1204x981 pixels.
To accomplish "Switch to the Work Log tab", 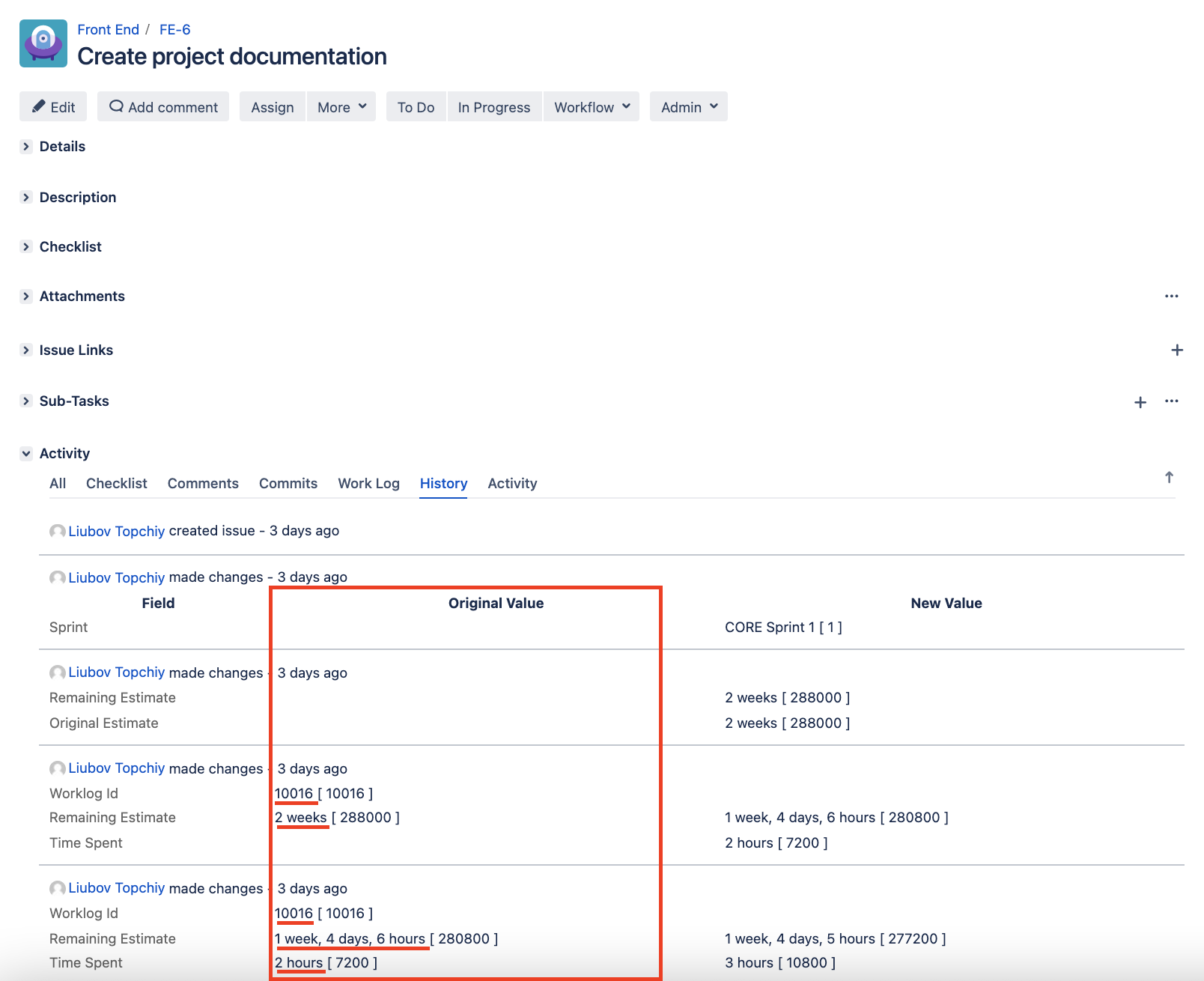I will point(368,484).
